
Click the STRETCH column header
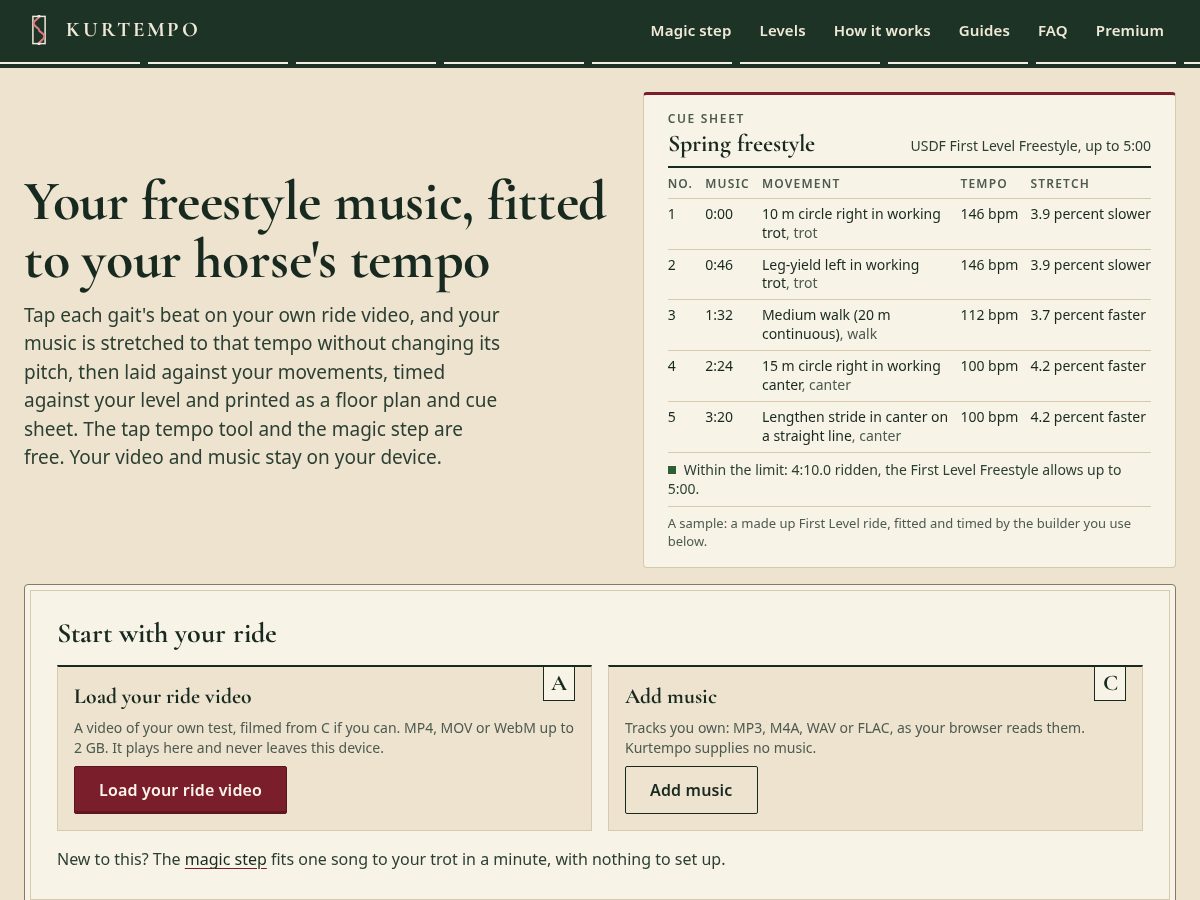(x=1060, y=184)
